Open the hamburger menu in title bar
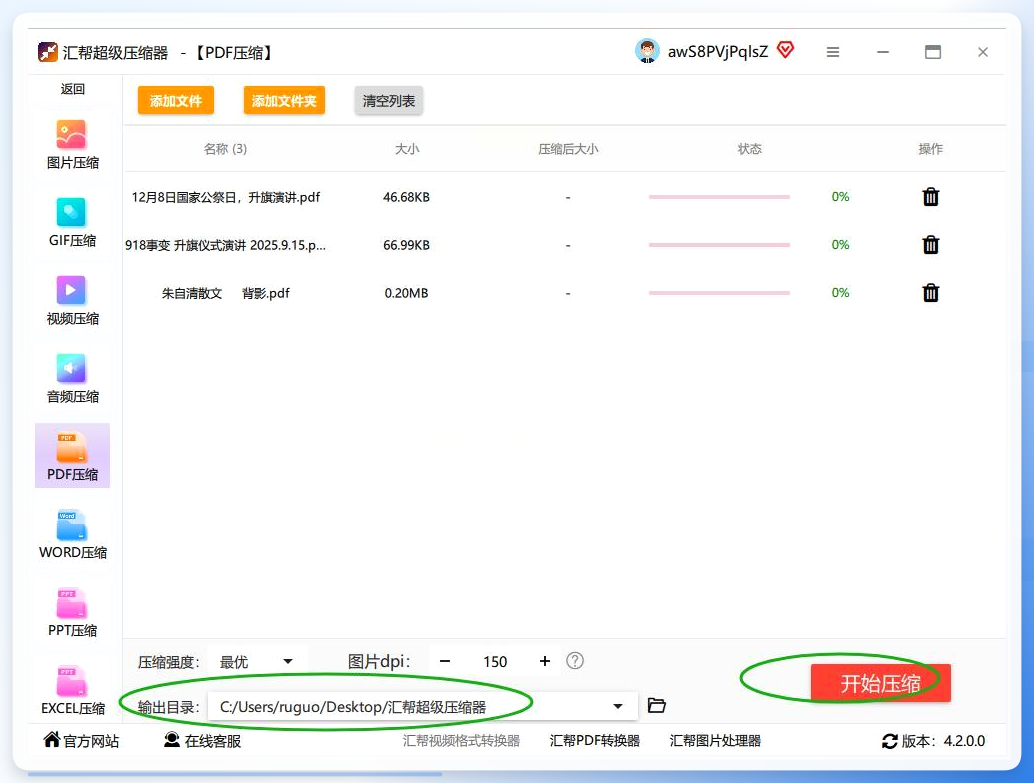 833,52
